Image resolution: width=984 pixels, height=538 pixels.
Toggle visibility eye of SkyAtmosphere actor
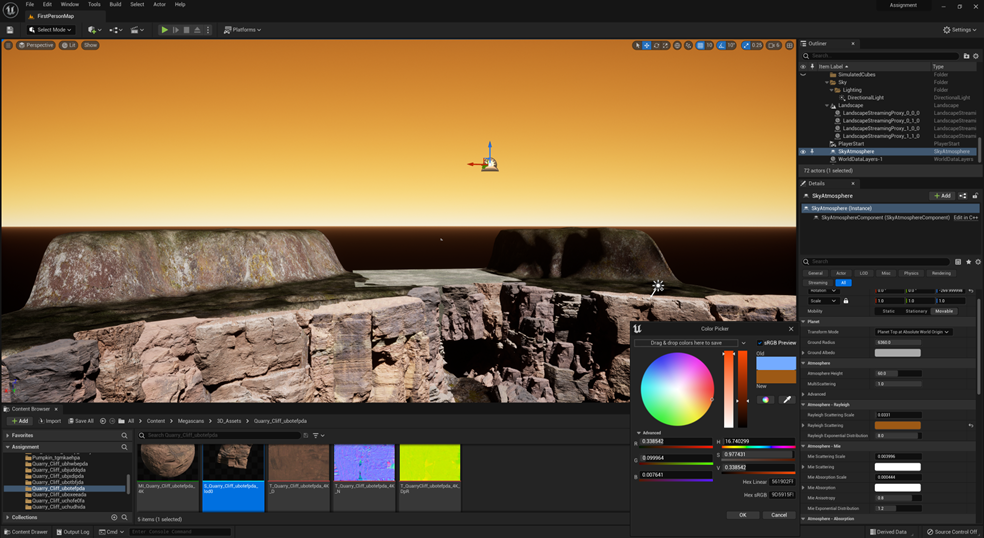(803, 152)
